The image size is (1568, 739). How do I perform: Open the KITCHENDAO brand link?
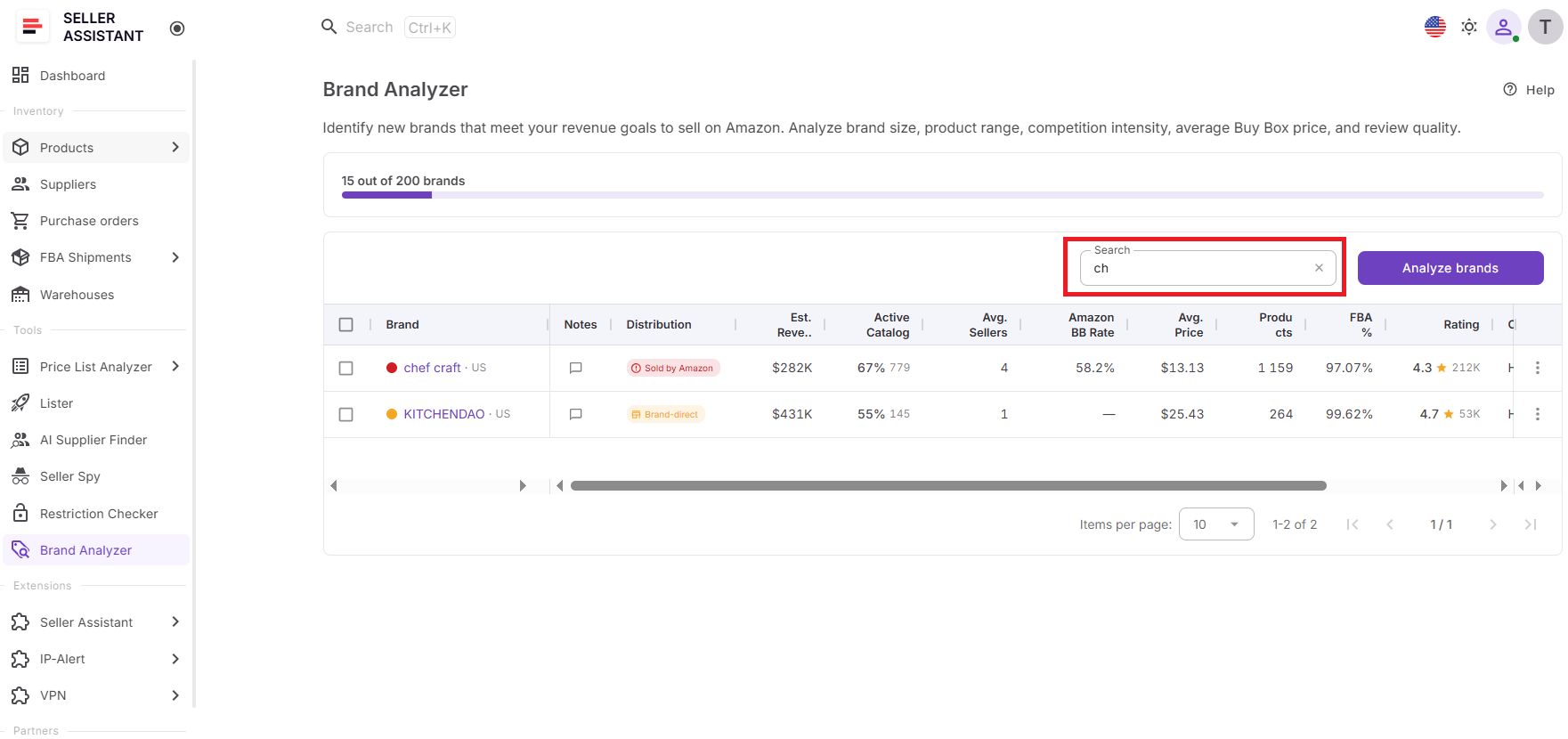444,414
